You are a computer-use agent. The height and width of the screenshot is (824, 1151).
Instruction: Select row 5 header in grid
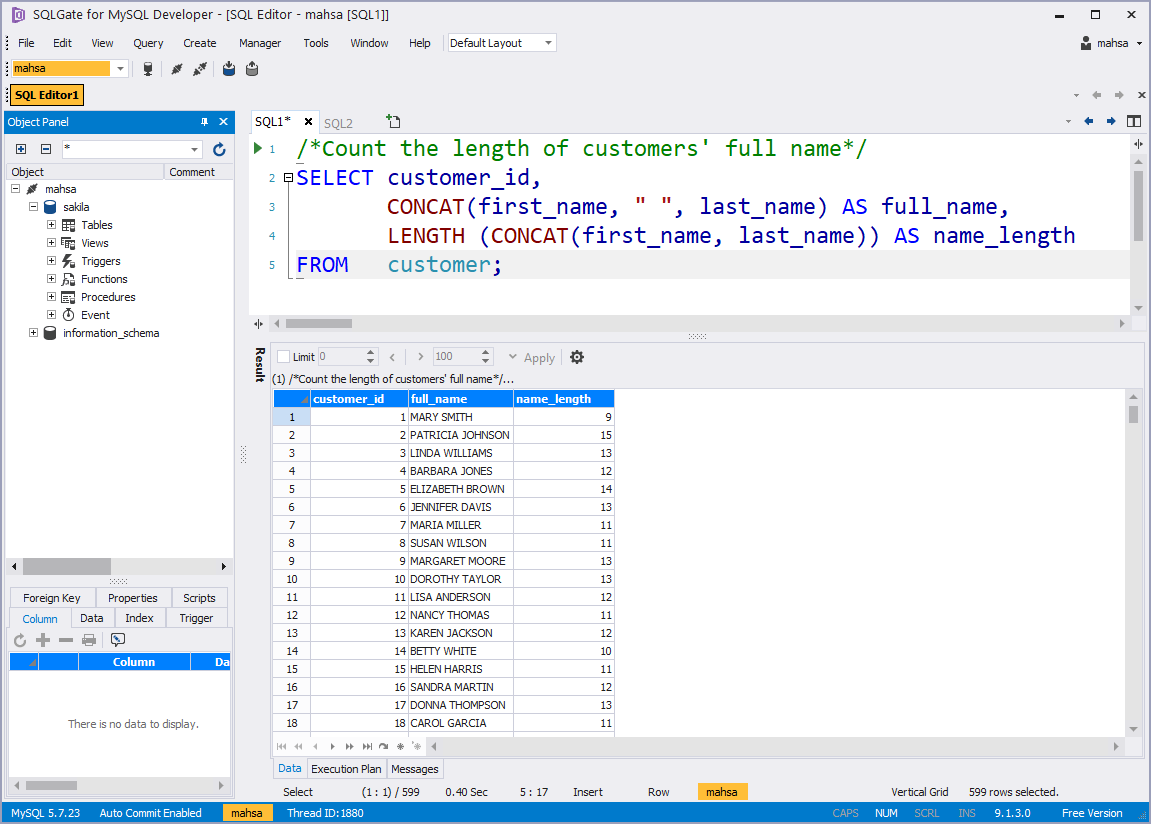click(x=291, y=489)
